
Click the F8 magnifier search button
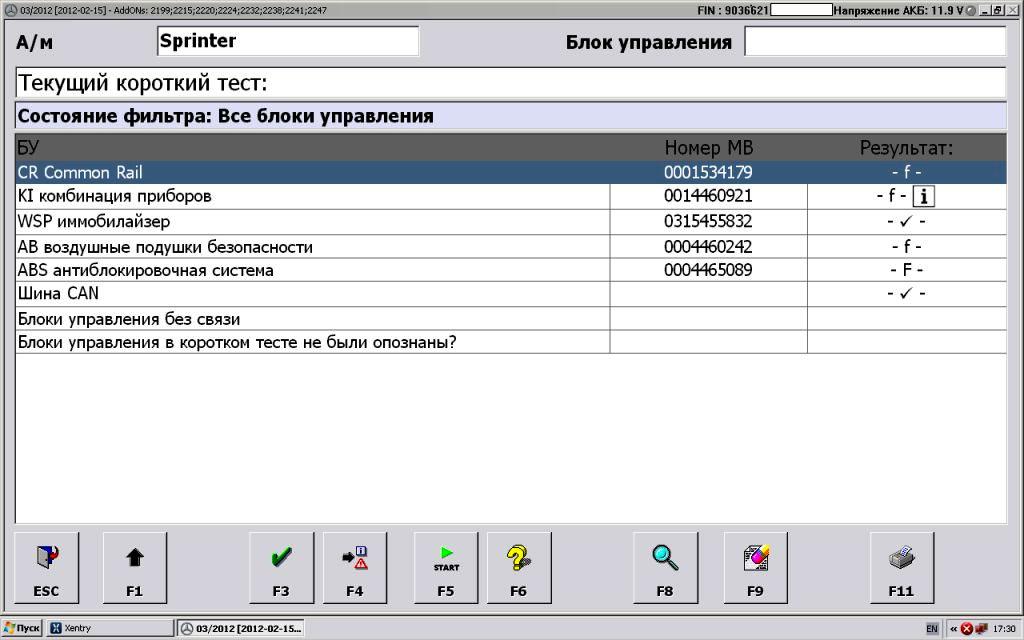[x=665, y=568]
